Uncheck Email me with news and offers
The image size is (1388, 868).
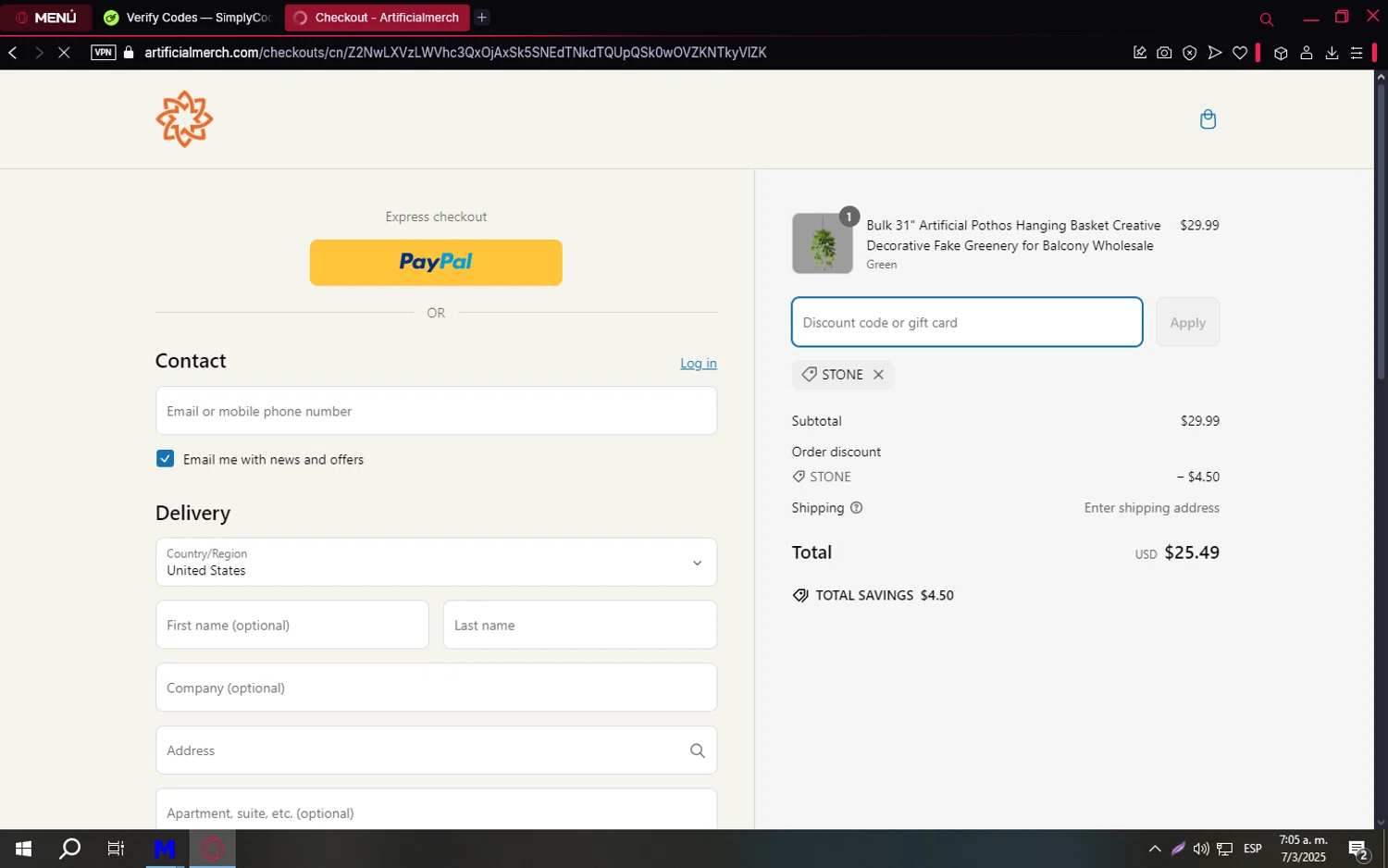pyautogui.click(x=165, y=459)
